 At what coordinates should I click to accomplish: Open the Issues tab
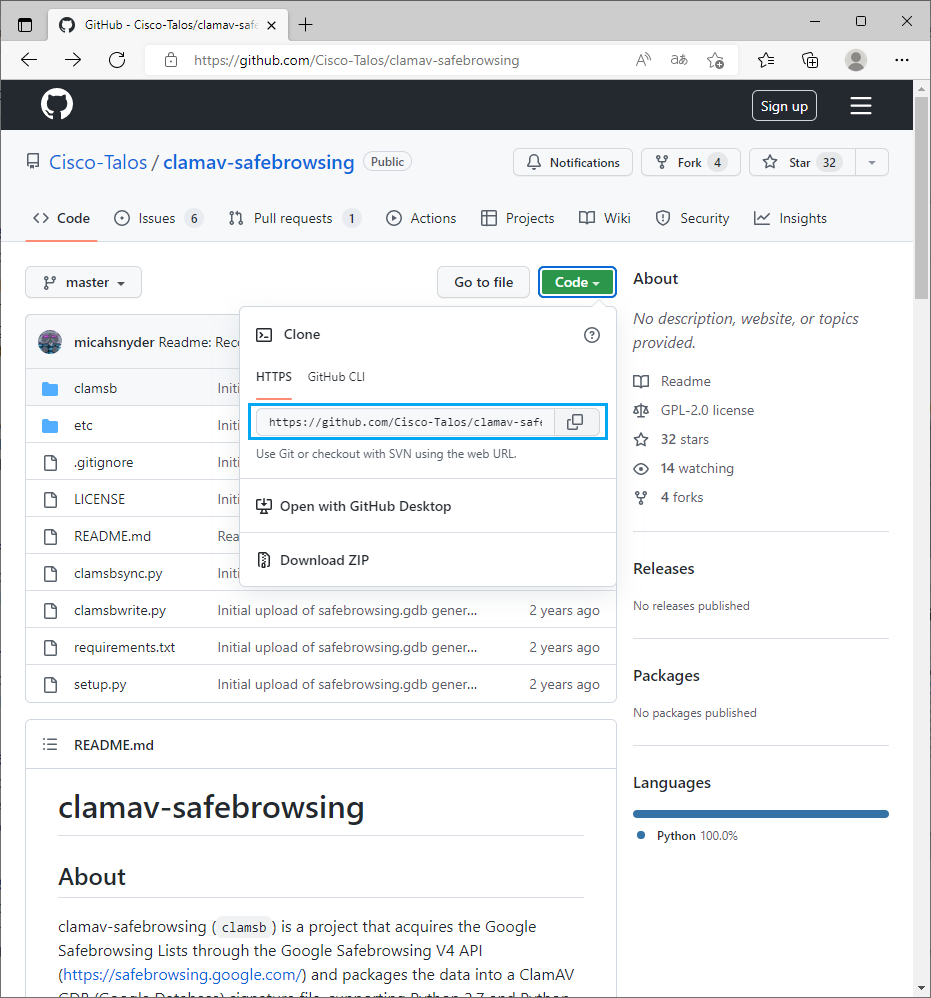[x=158, y=218]
